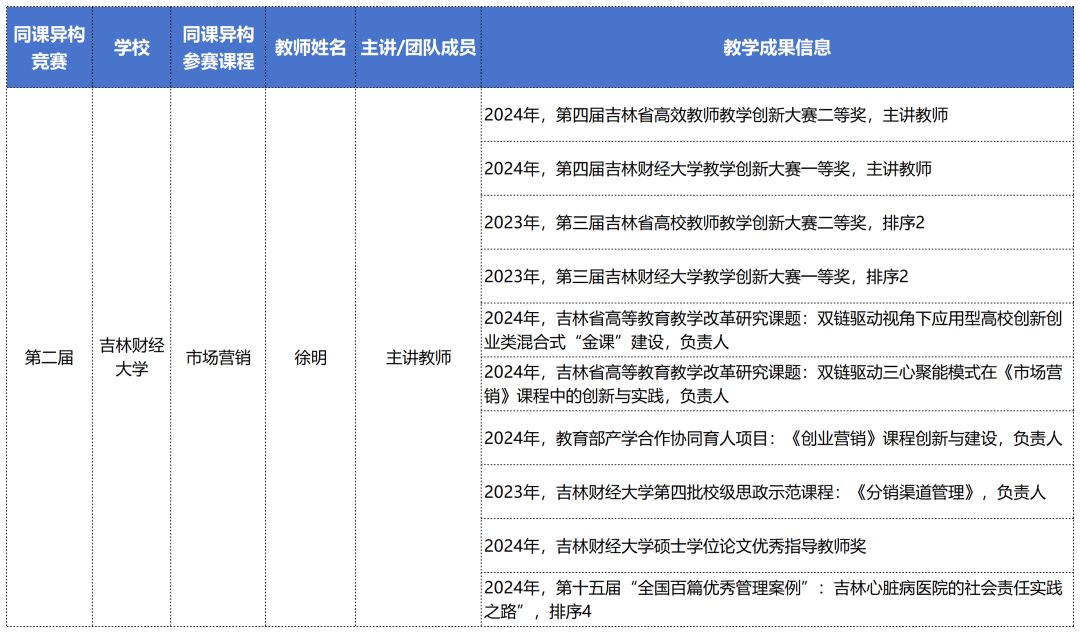The height and width of the screenshot is (633, 1080).
Task: Click the 同课异构竞赛 column header
Action: (49, 48)
